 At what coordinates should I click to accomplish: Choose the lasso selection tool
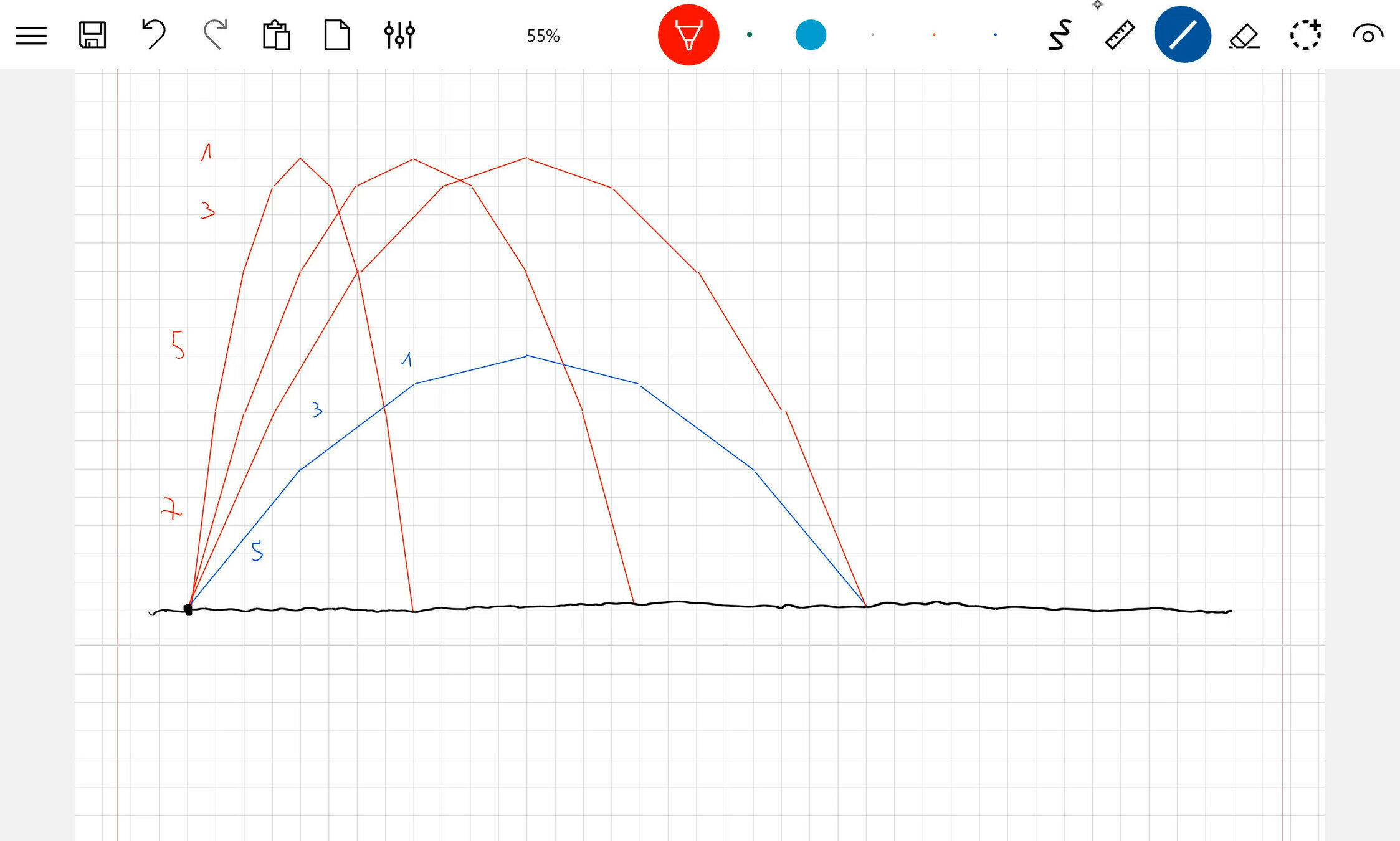click(x=1305, y=35)
